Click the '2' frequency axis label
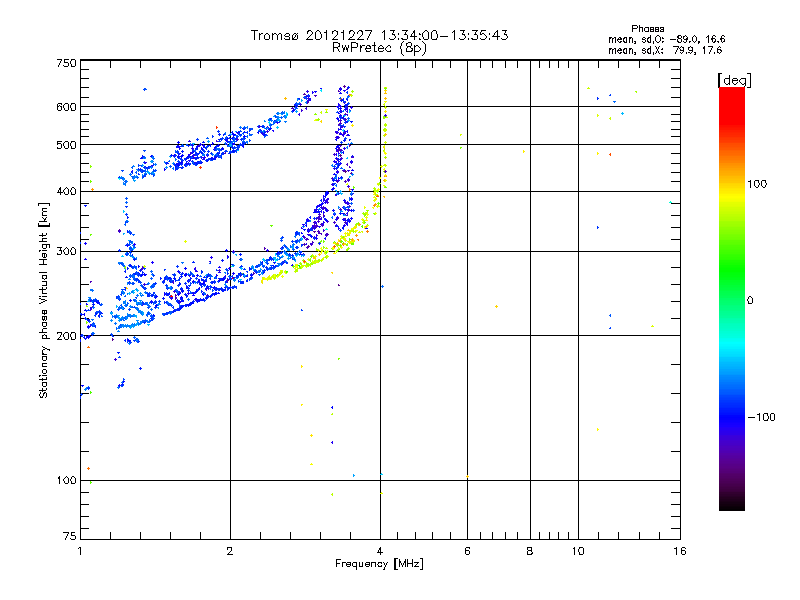The height and width of the screenshot is (600, 800). point(230,551)
